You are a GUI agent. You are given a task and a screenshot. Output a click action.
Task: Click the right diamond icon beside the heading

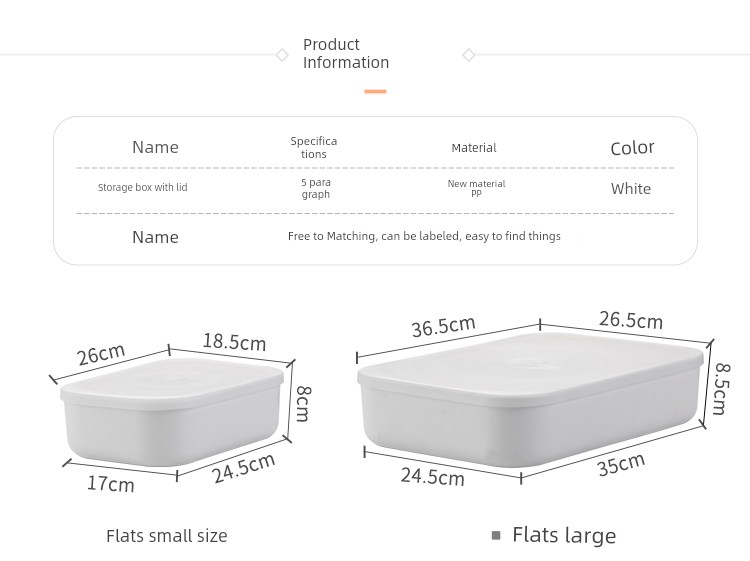click(x=469, y=55)
